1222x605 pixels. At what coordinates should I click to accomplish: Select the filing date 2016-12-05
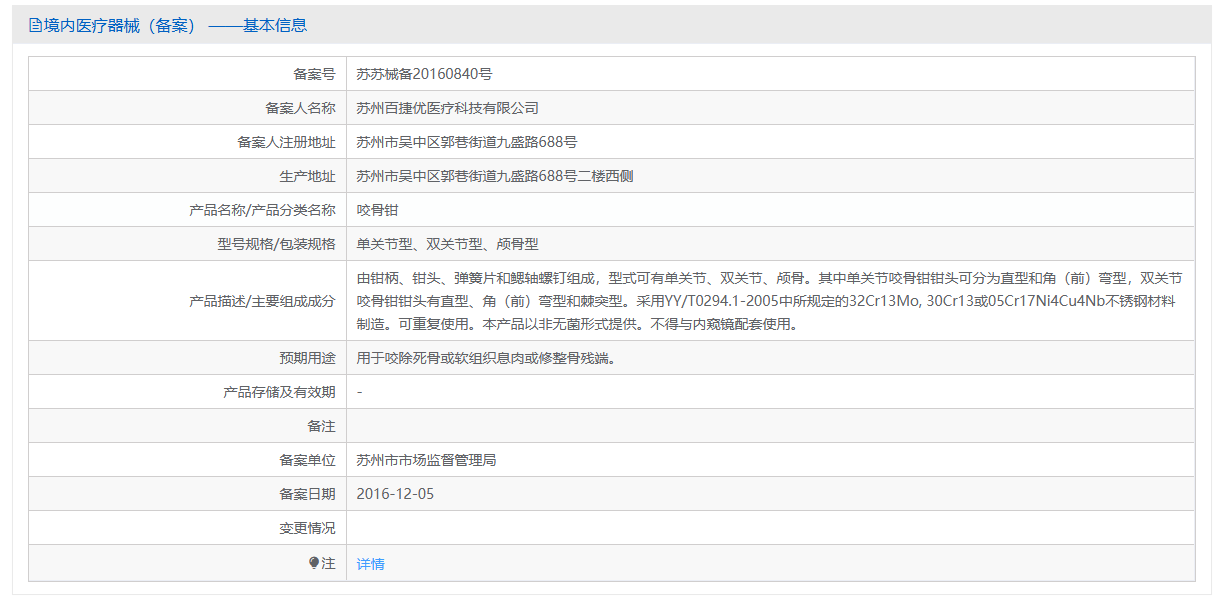click(x=395, y=494)
